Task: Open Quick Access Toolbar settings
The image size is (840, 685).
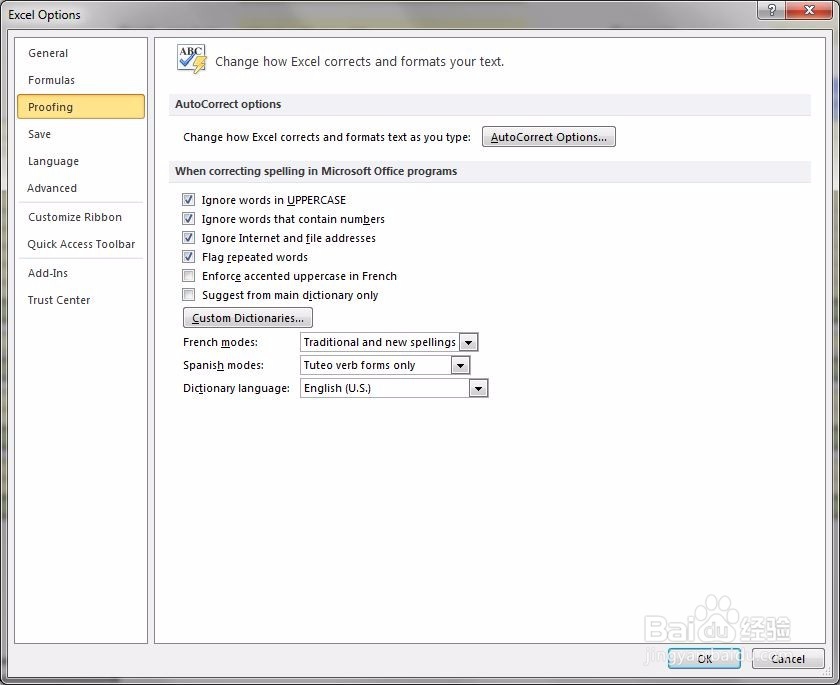Action: click(81, 244)
